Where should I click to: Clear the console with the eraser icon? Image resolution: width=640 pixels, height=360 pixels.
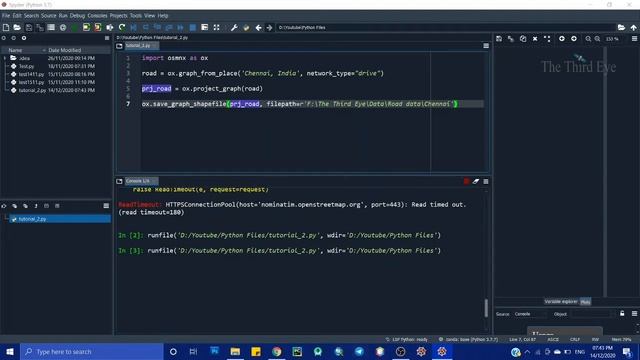[x=476, y=181]
